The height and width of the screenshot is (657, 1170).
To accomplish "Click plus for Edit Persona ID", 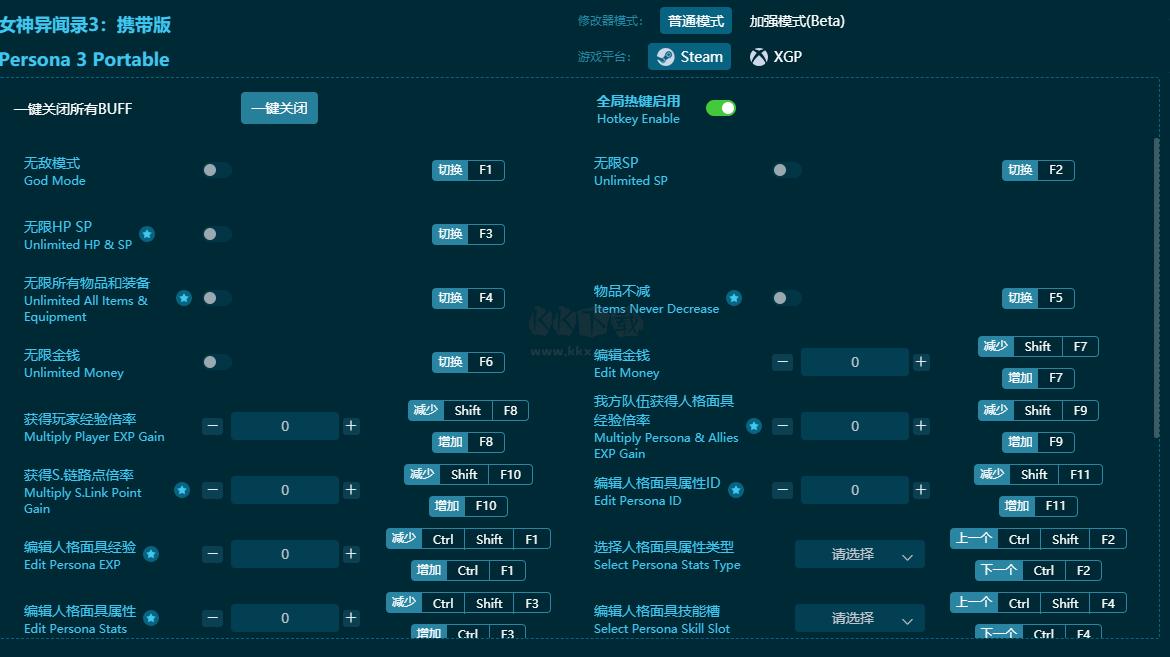I will point(921,490).
